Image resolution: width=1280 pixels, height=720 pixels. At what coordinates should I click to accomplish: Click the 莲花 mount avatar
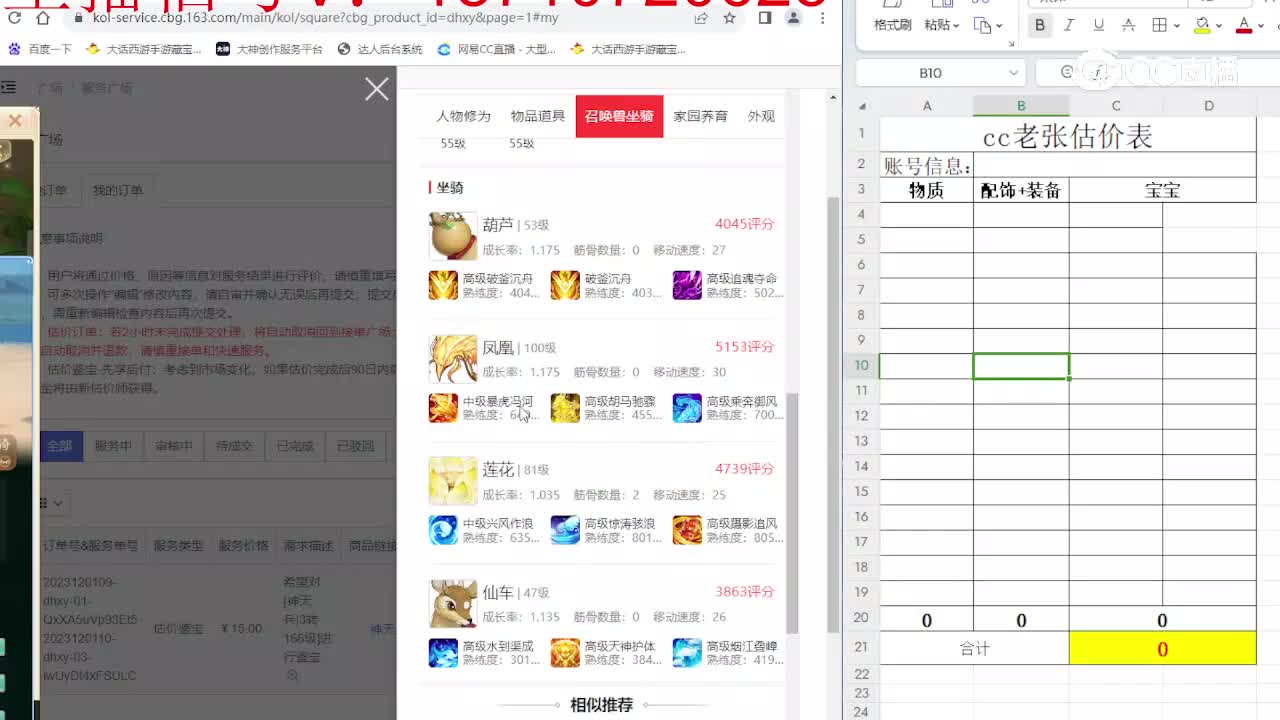[453, 481]
